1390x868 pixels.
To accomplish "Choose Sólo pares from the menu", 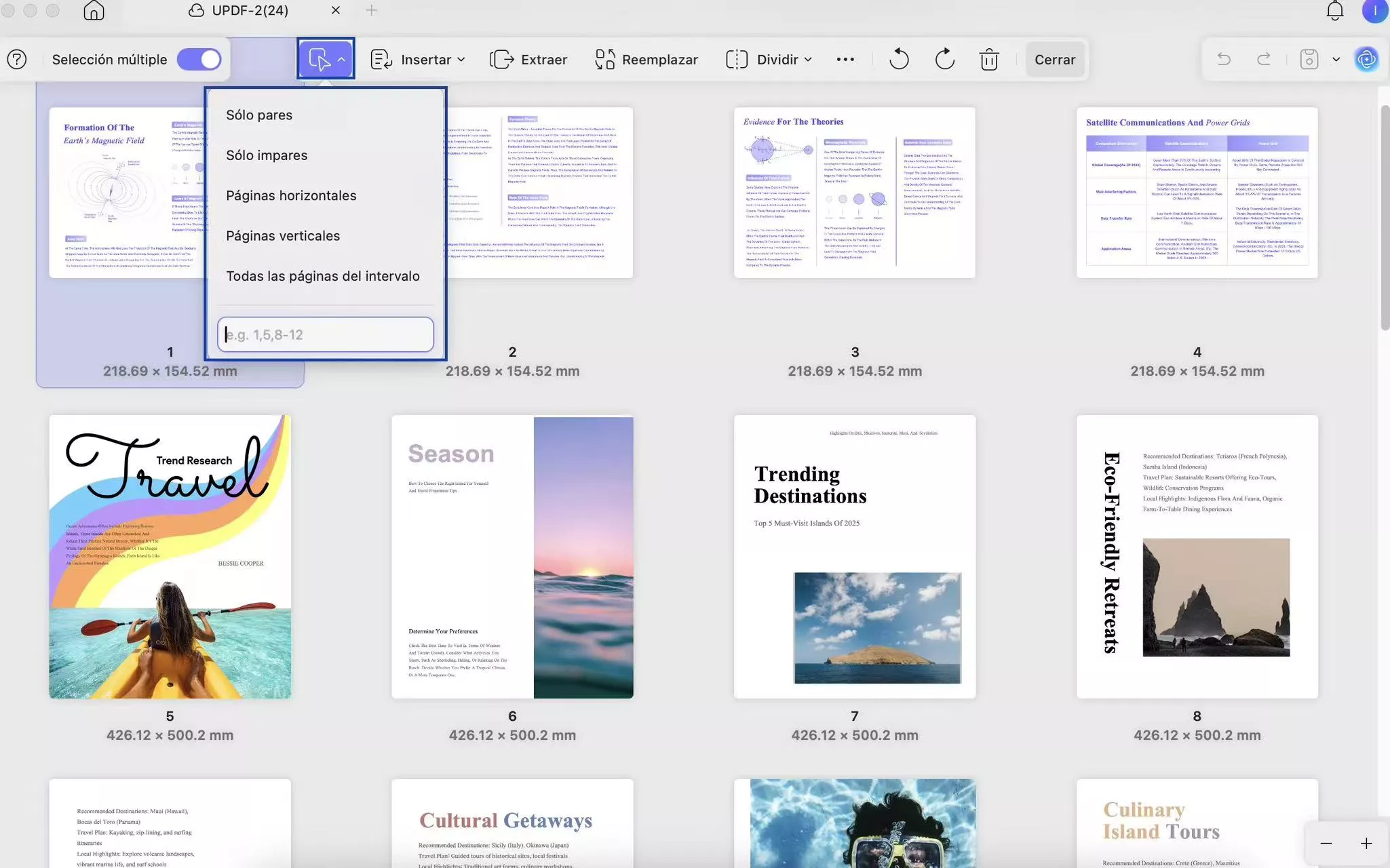I will (259, 115).
